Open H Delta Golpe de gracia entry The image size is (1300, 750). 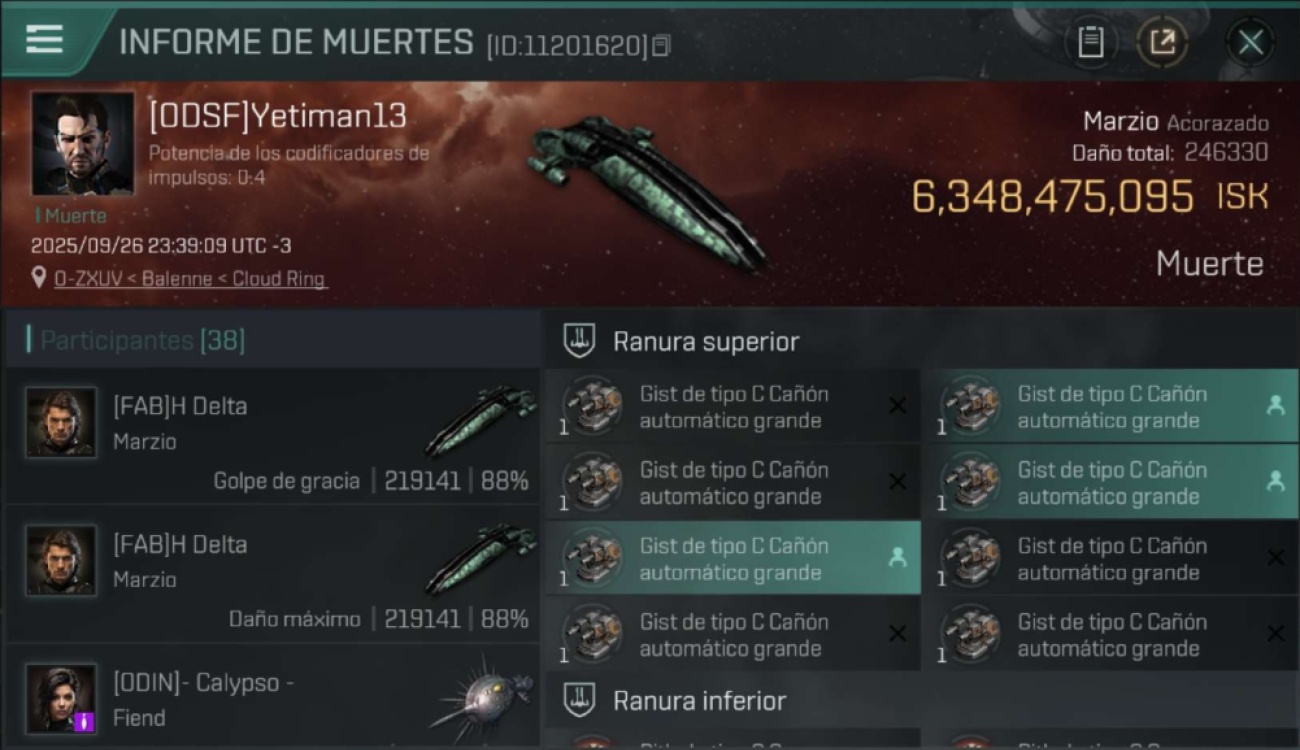tap(273, 436)
